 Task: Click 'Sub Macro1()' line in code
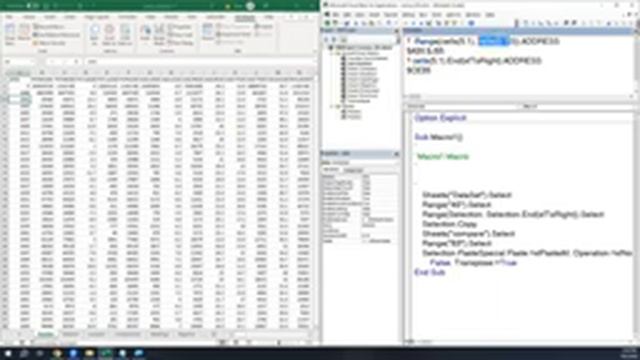439,137
